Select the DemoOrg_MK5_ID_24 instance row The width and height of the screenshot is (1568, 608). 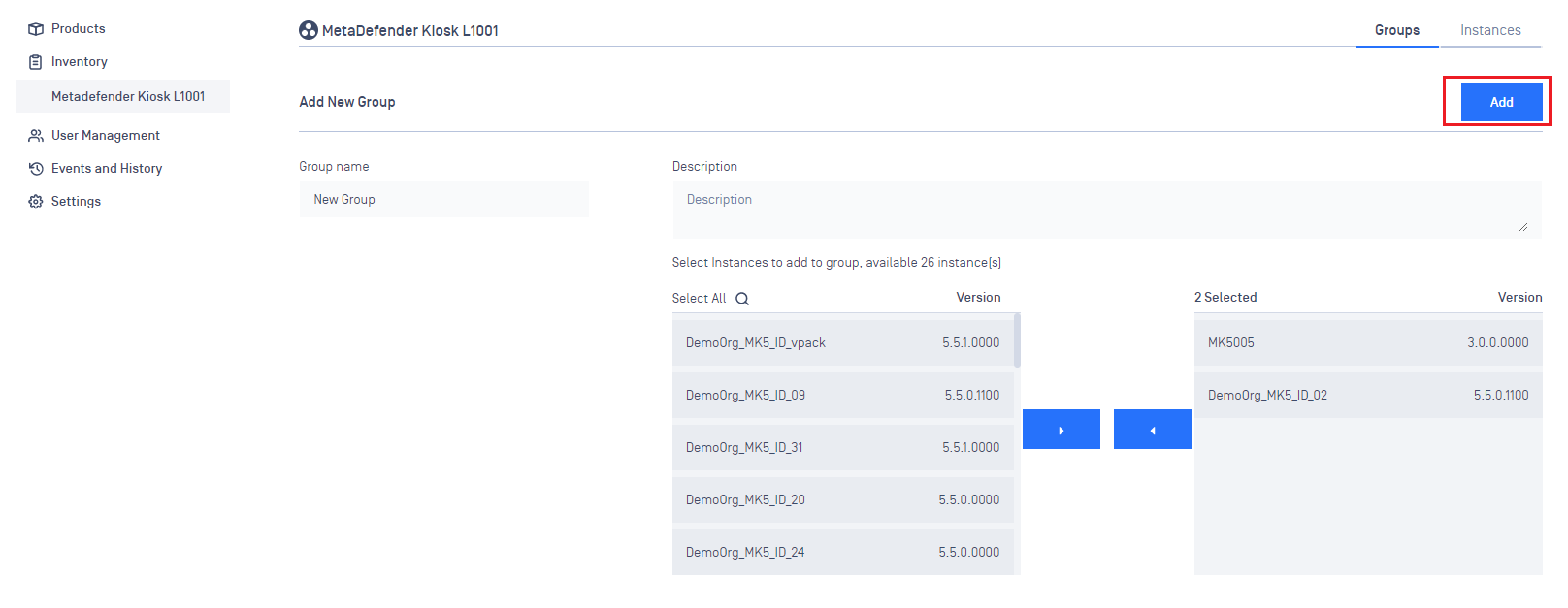point(843,552)
